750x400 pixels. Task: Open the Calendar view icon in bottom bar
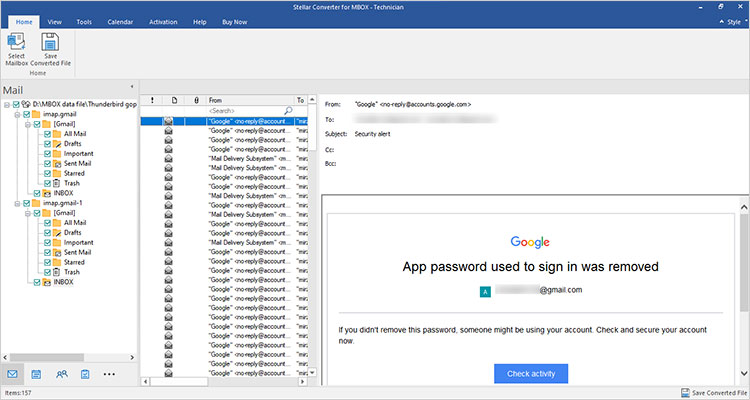point(36,374)
